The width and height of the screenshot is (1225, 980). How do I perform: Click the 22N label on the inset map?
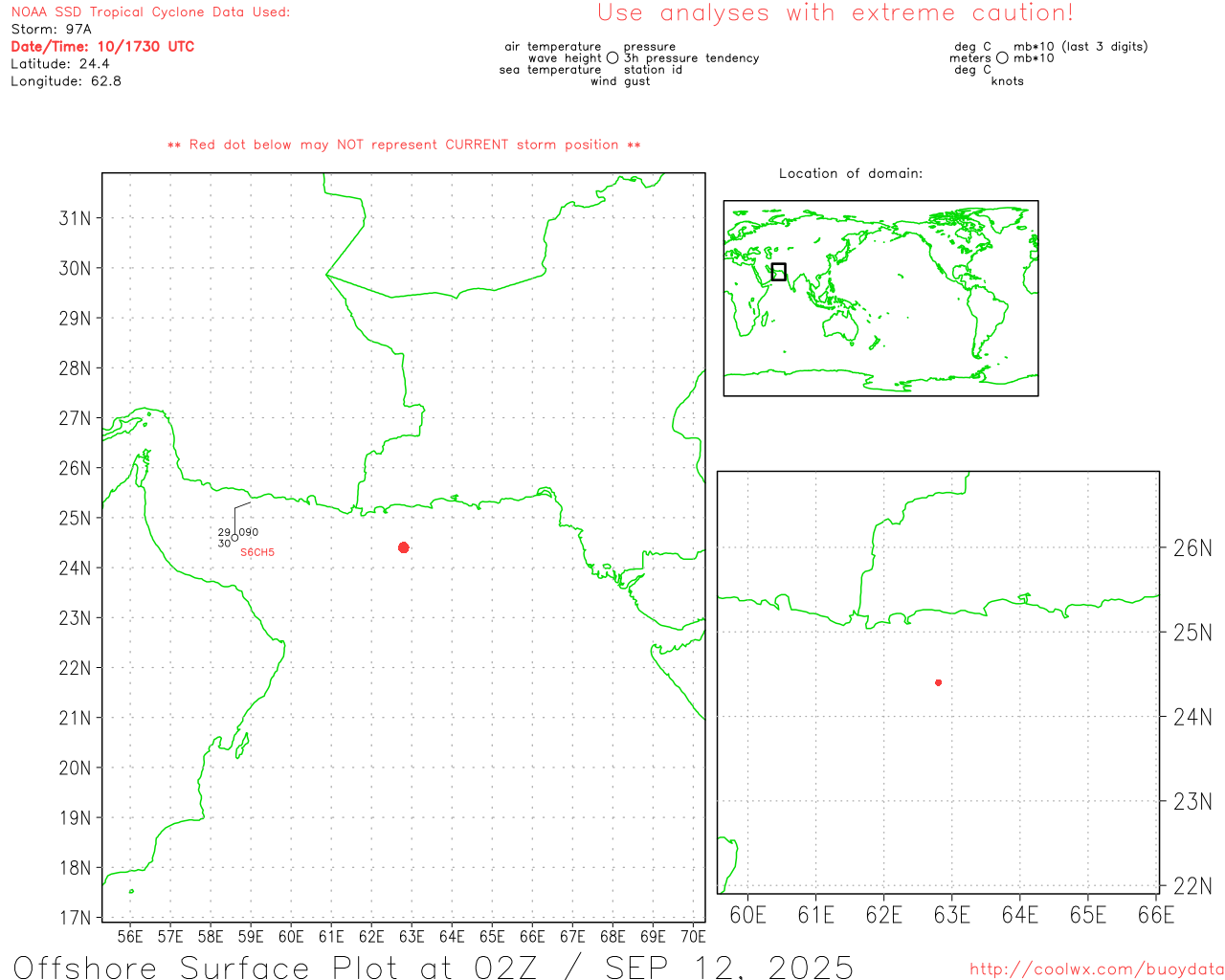1192,886
